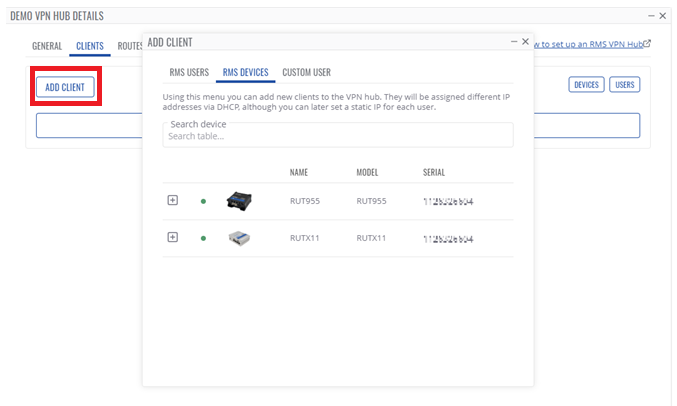Click the RUT955 green status dot
The width and height of the screenshot is (677, 406).
203,201
